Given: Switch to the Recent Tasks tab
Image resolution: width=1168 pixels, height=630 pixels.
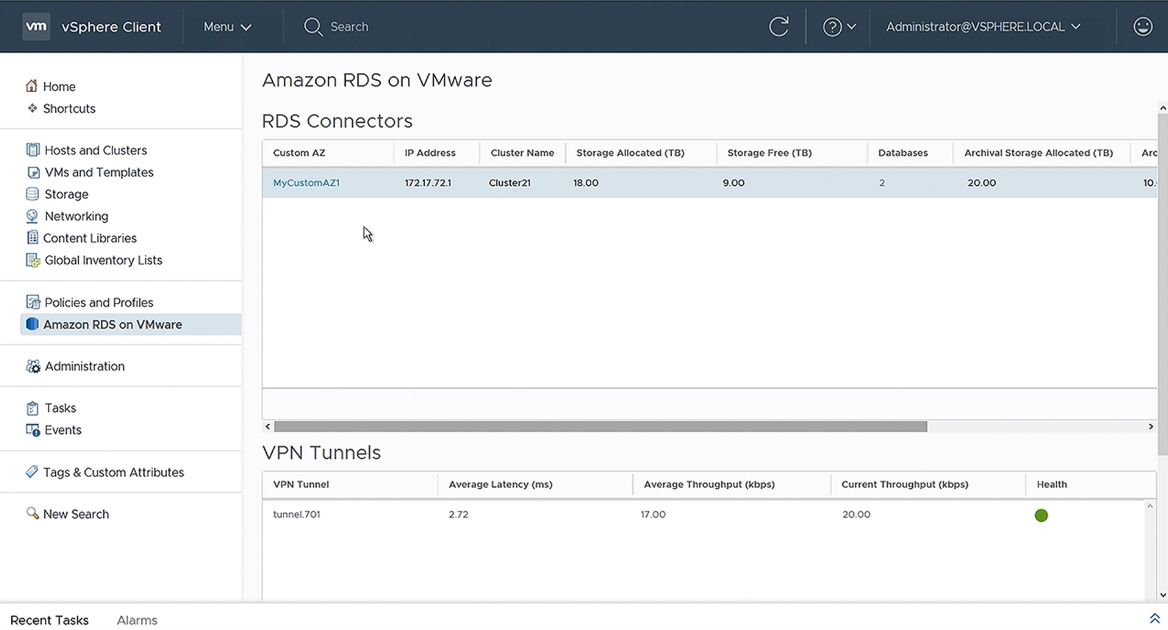Looking at the screenshot, I should coord(49,620).
